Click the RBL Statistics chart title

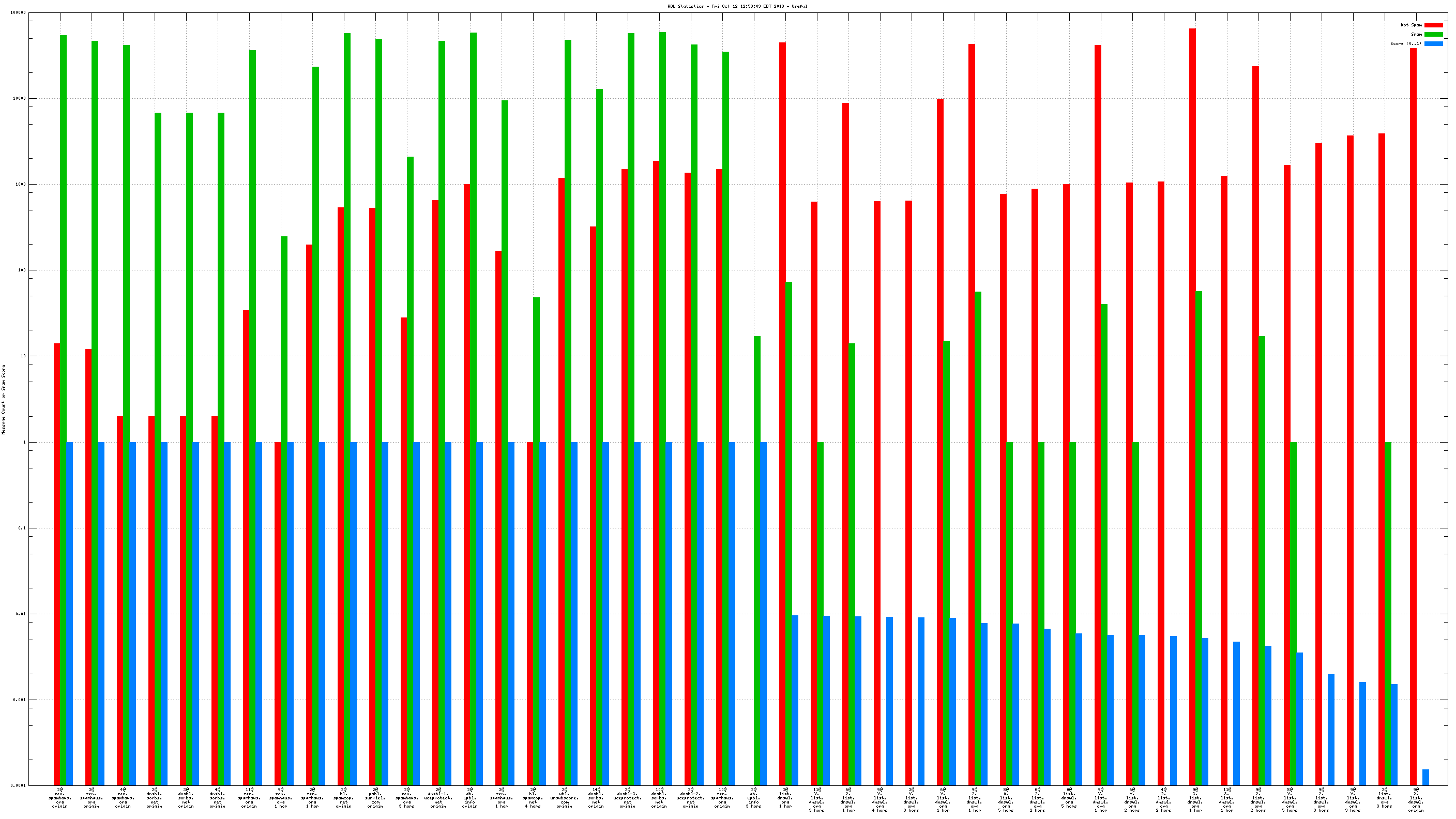pyautogui.click(x=737, y=6)
